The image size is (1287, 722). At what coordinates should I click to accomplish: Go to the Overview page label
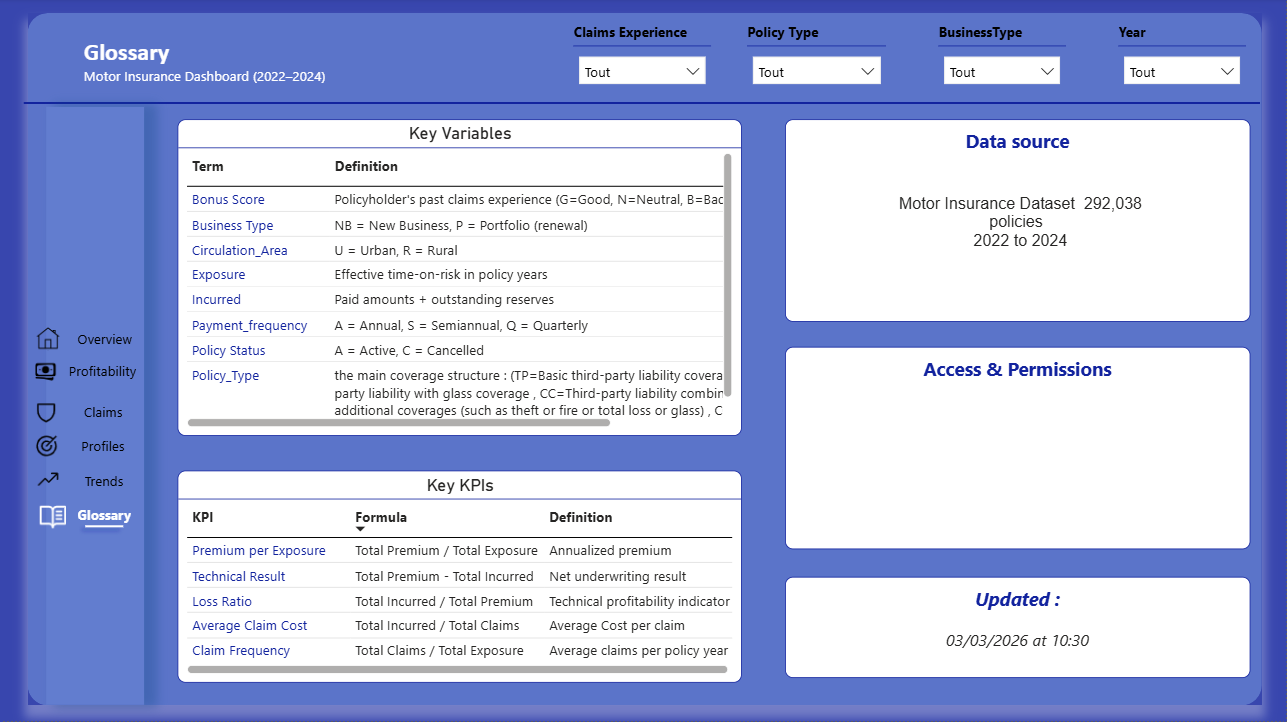point(104,340)
